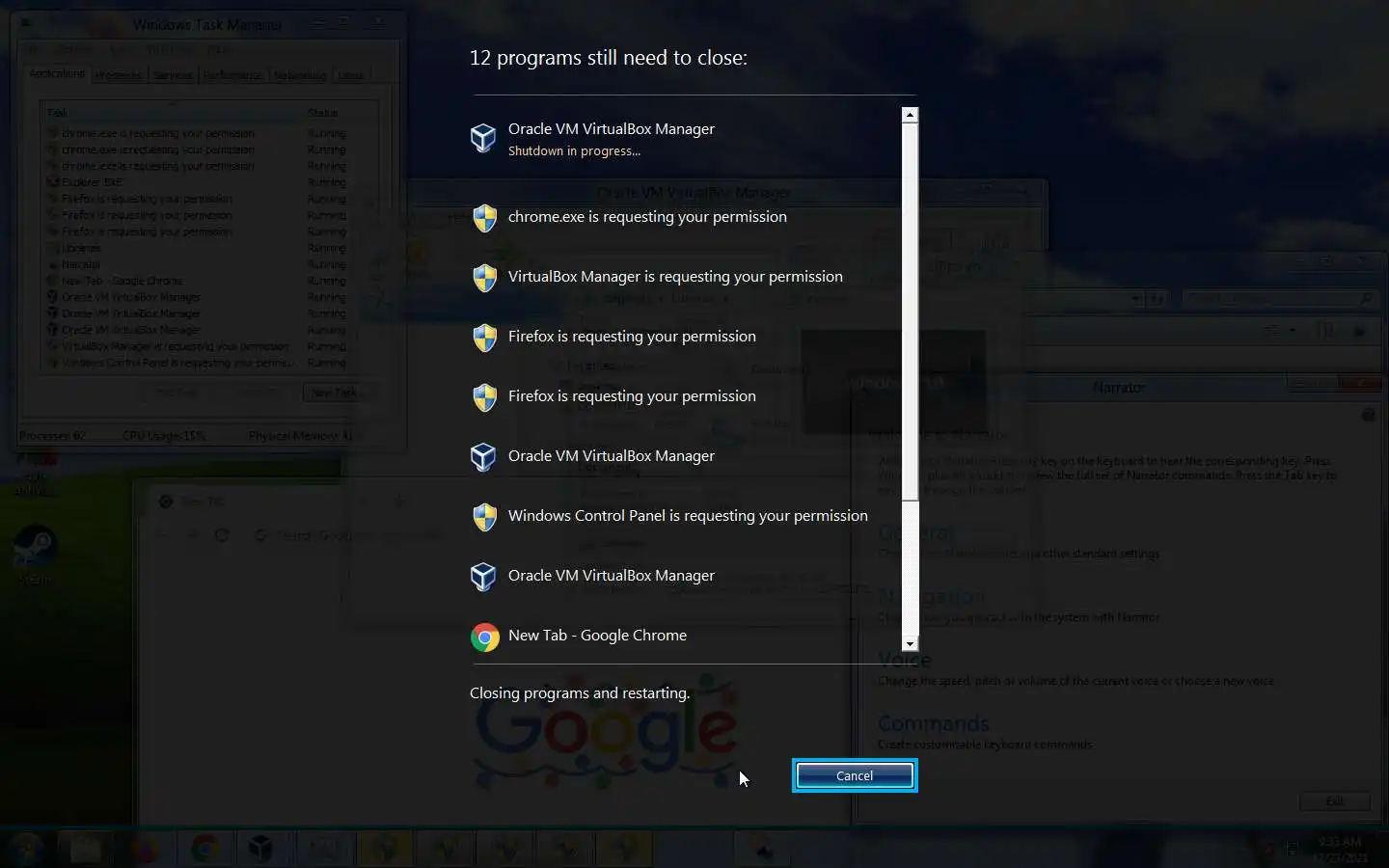1389x868 pixels.
Task: Click scrollbar down arrow in programs list
Action: 910,643
